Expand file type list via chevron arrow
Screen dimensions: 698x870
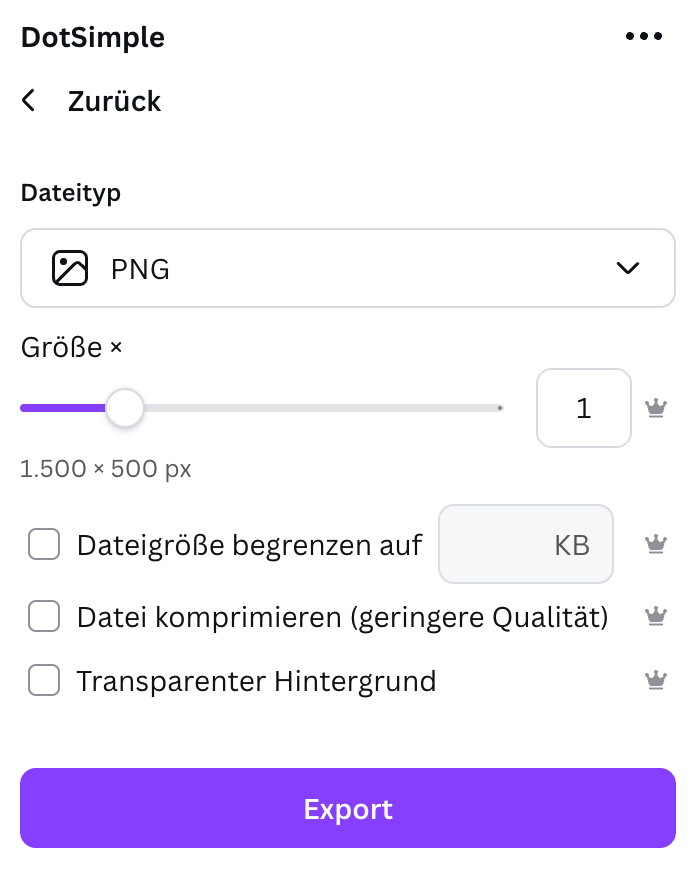point(628,268)
